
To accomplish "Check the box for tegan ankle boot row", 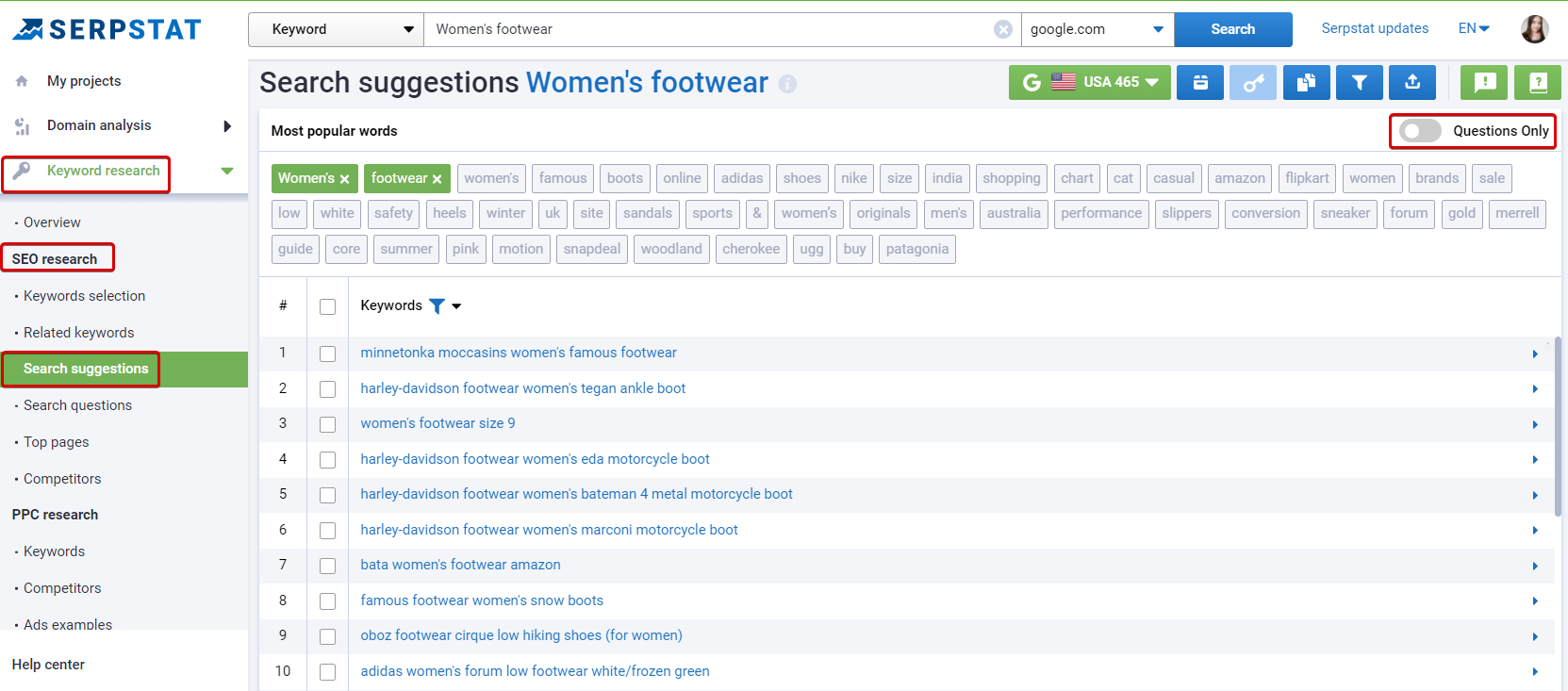I will 327,389.
